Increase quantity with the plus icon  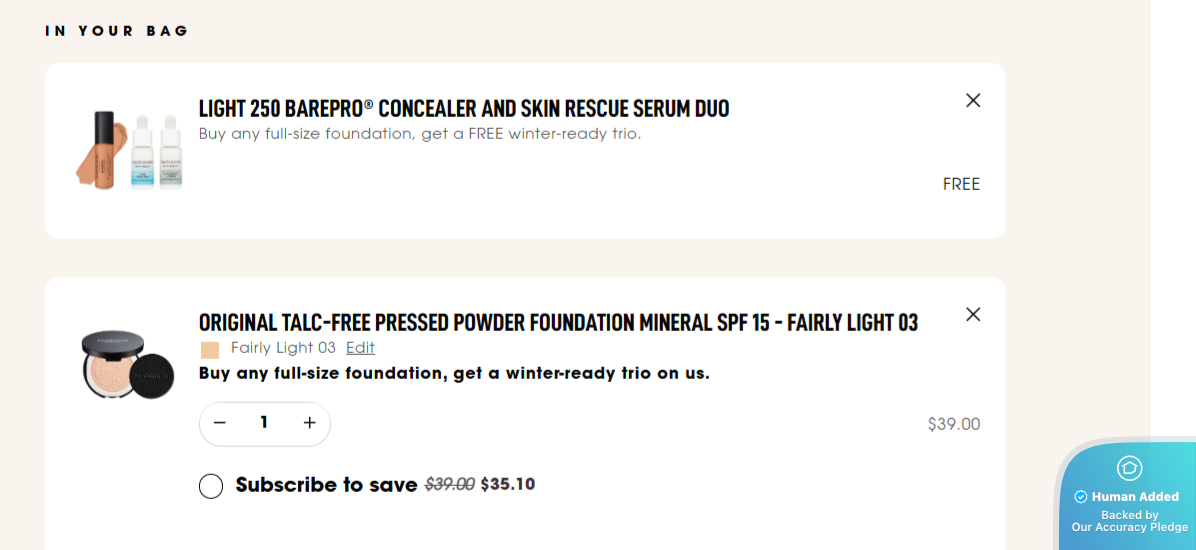310,423
